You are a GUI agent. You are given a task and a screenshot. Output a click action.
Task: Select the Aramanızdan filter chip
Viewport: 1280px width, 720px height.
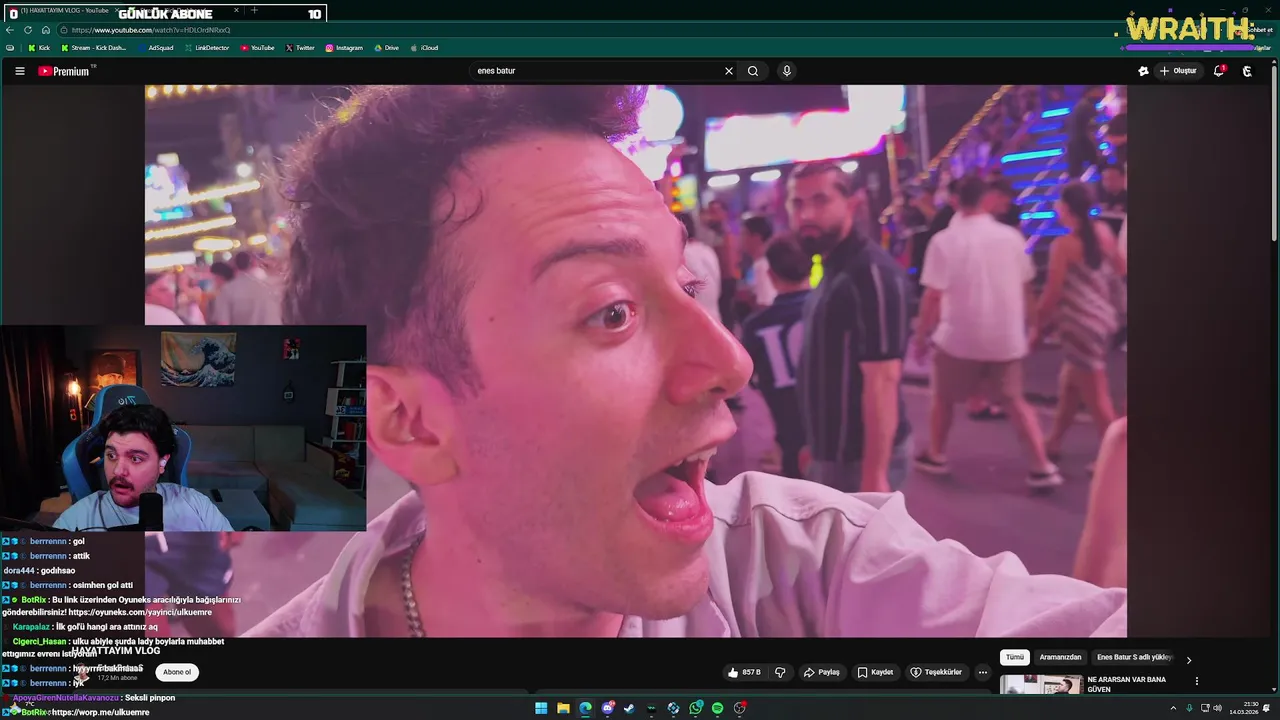coord(1061,657)
